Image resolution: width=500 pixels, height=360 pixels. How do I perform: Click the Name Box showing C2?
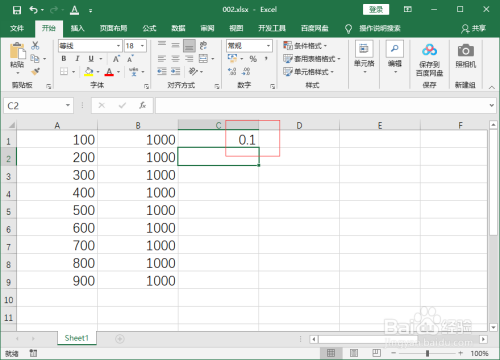[x=38, y=106]
